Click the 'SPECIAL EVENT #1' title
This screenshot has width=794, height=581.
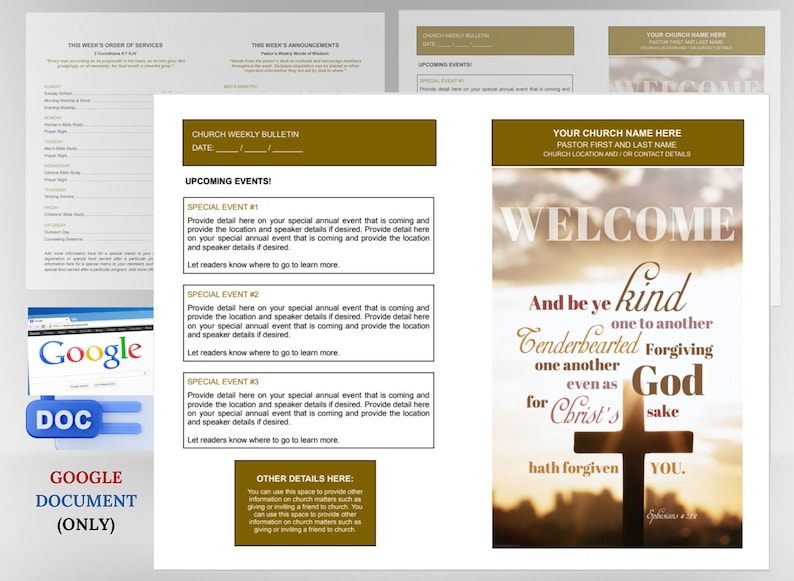click(223, 207)
